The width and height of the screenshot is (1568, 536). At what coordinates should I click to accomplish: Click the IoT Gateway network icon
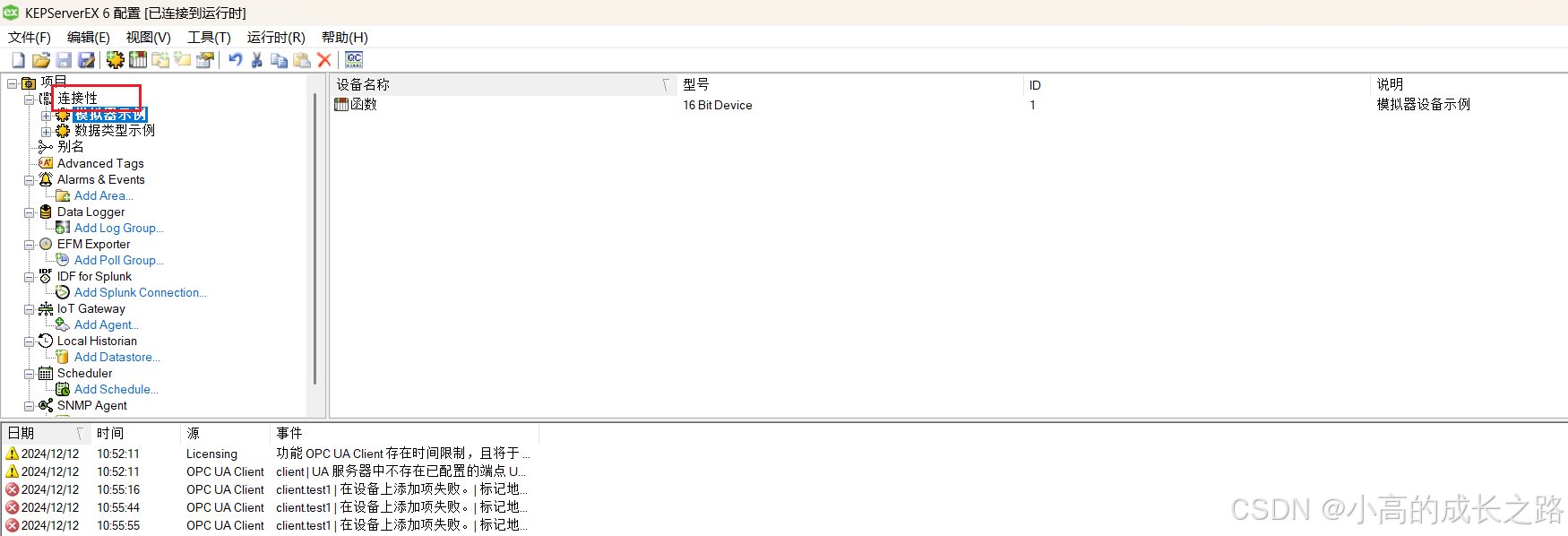pos(46,308)
